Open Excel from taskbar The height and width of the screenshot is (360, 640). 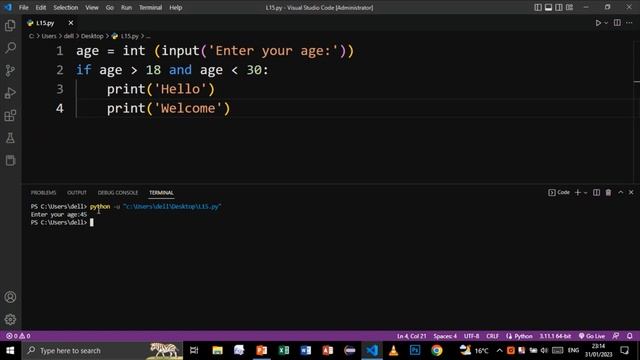pyautogui.click(x=284, y=350)
